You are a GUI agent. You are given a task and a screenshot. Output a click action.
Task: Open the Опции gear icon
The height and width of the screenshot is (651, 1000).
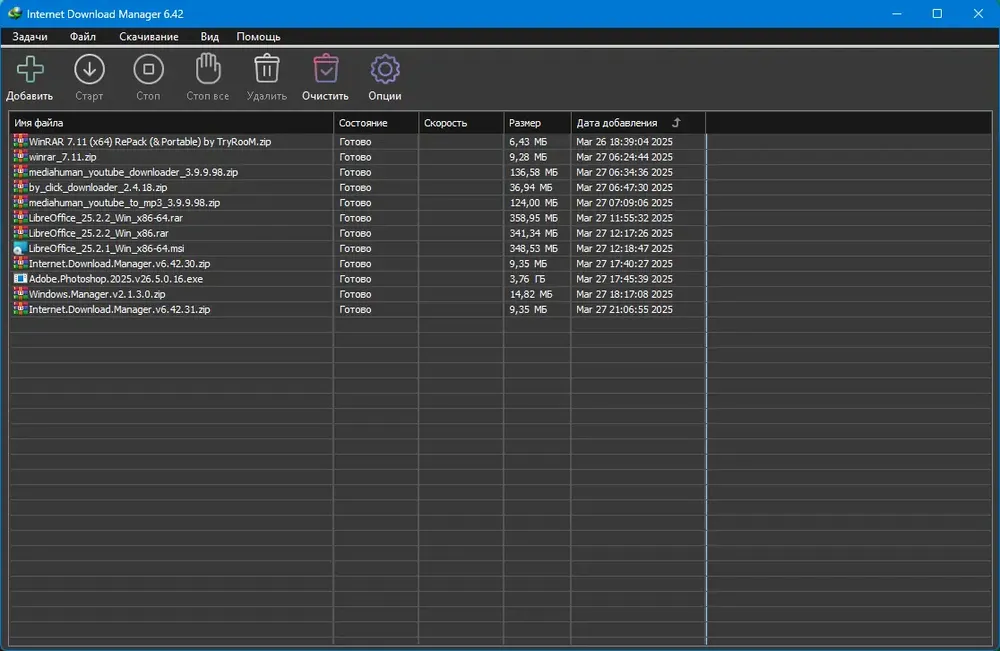click(385, 69)
